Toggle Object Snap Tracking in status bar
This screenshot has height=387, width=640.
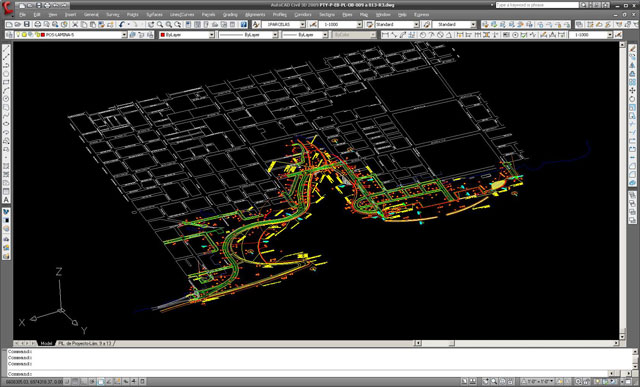click(x=109, y=381)
